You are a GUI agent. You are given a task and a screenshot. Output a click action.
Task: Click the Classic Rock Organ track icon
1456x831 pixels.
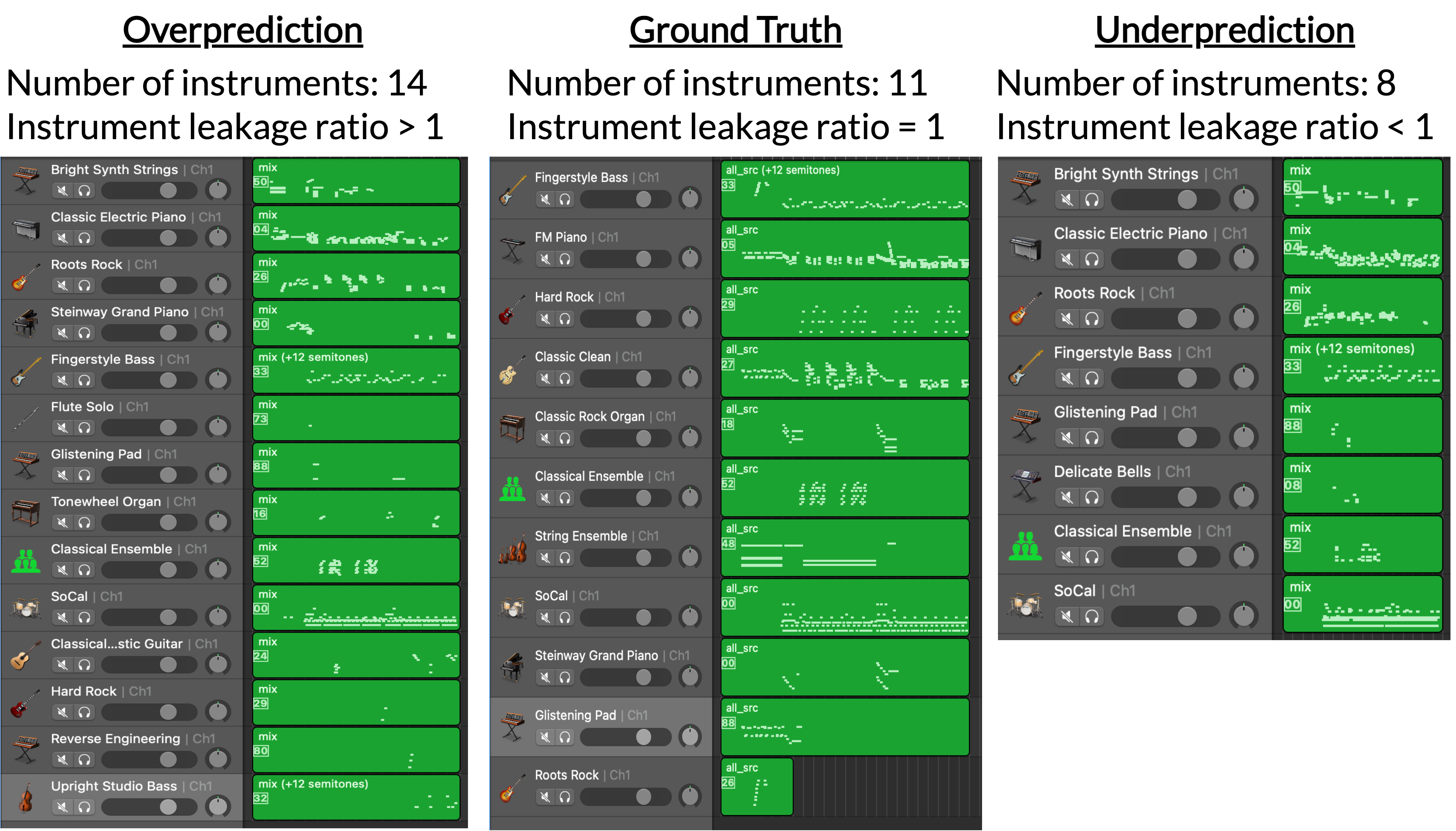512,428
